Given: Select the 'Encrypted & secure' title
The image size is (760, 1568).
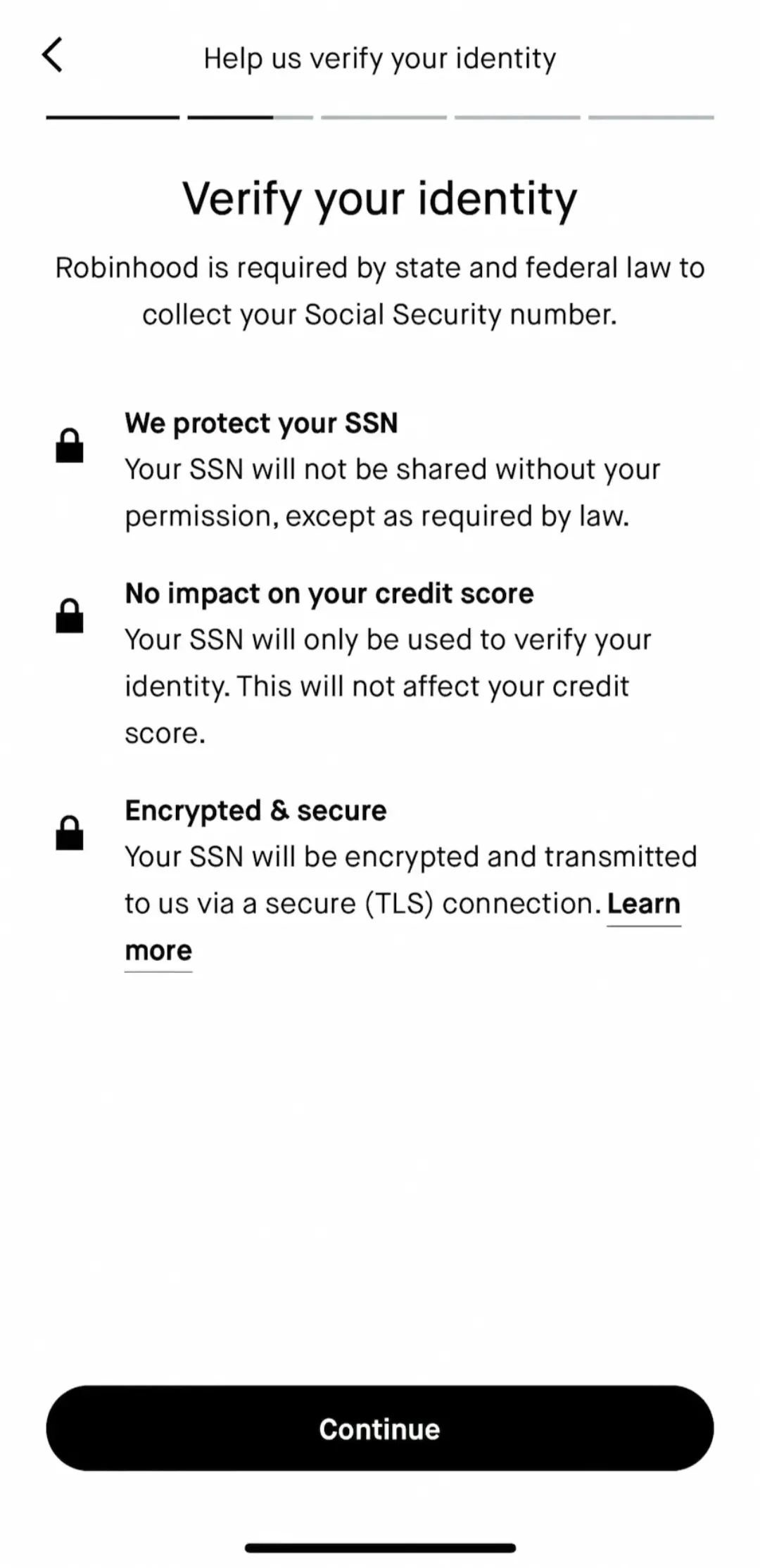Looking at the screenshot, I should pos(255,810).
